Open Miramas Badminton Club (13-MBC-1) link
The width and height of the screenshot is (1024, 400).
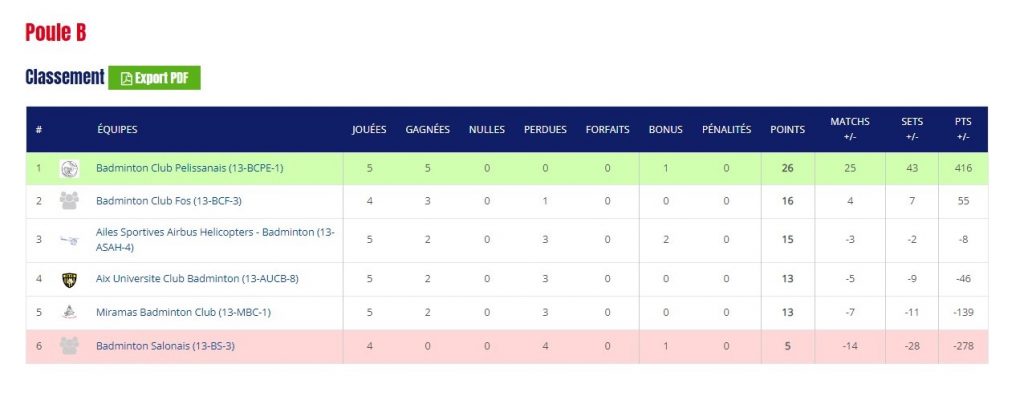pos(183,312)
